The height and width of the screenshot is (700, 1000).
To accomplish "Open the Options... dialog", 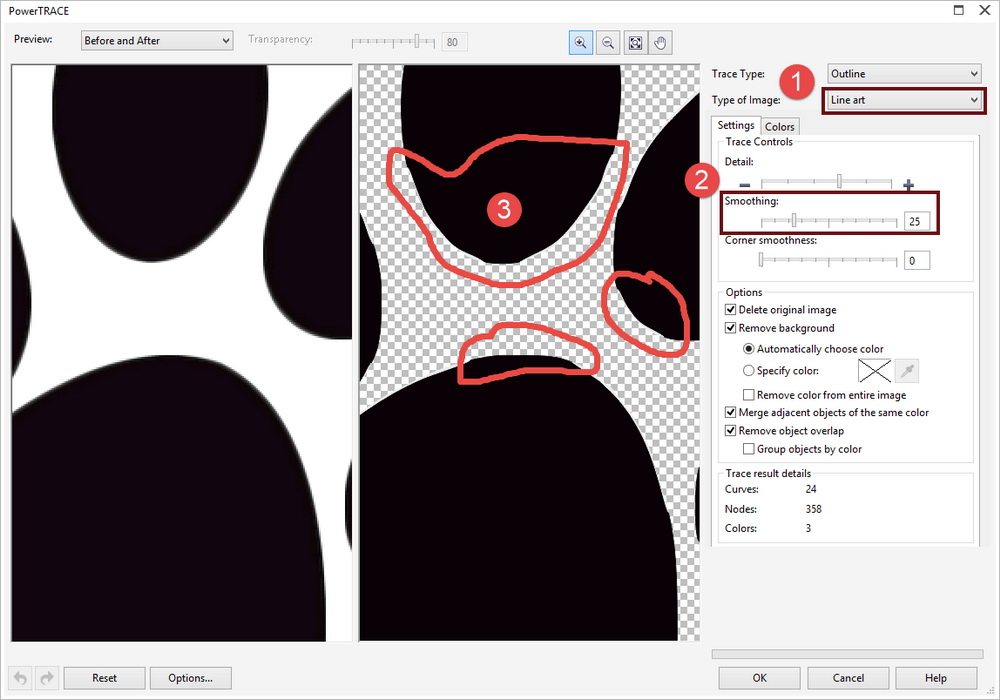I will (190, 678).
